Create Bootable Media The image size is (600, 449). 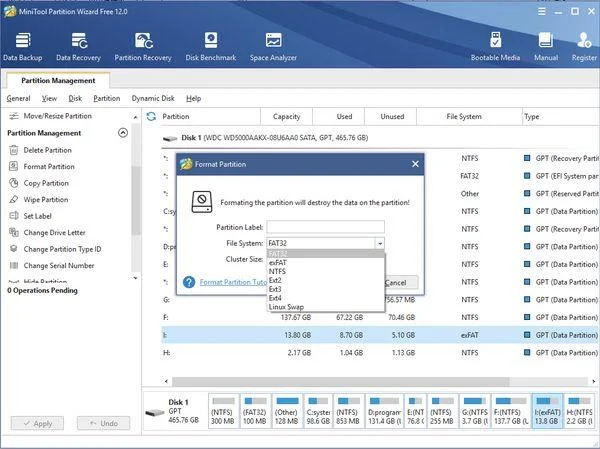click(x=495, y=47)
